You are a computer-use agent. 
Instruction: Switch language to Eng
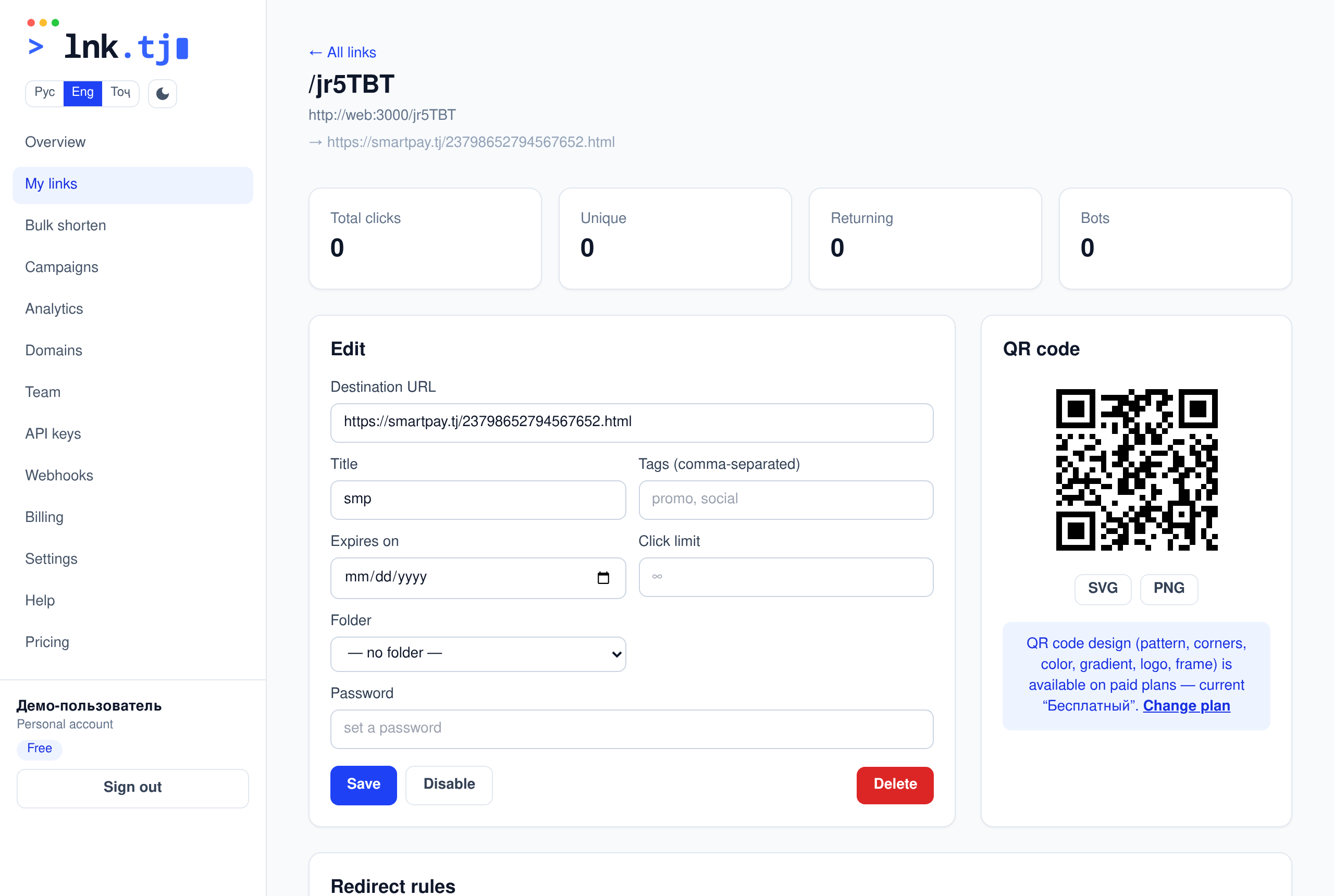(83, 93)
